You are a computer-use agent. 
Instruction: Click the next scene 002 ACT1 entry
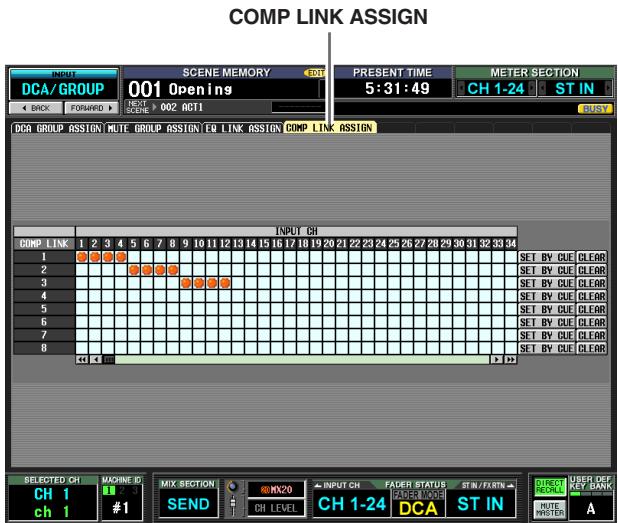click(182, 107)
